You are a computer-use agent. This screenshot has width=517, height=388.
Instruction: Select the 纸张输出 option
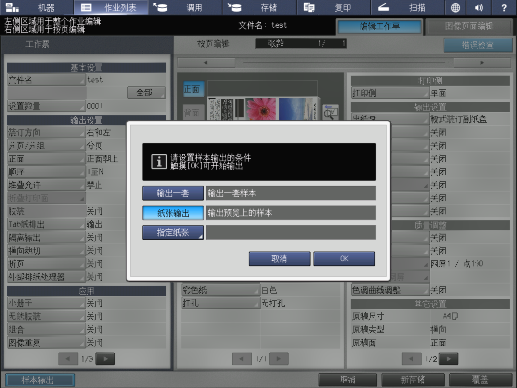pos(173,213)
